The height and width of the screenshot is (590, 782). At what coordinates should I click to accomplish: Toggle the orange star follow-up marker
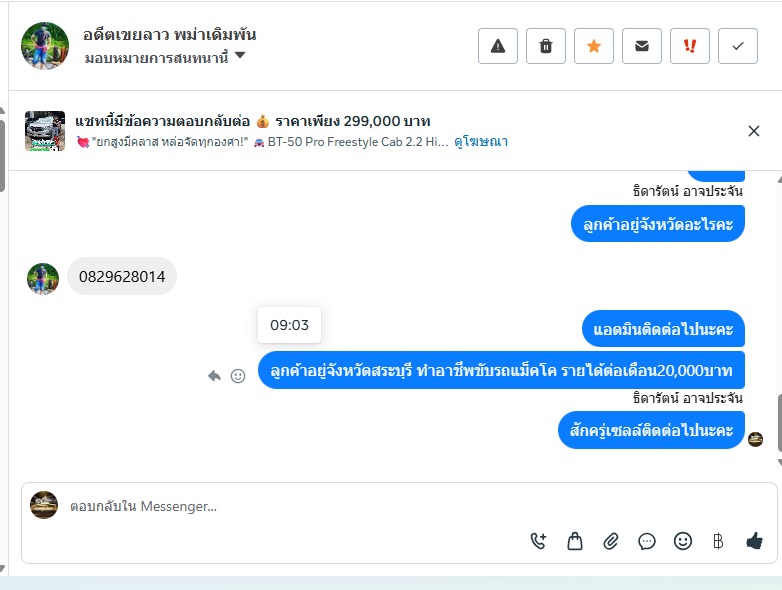pyautogui.click(x=593, y=46)
